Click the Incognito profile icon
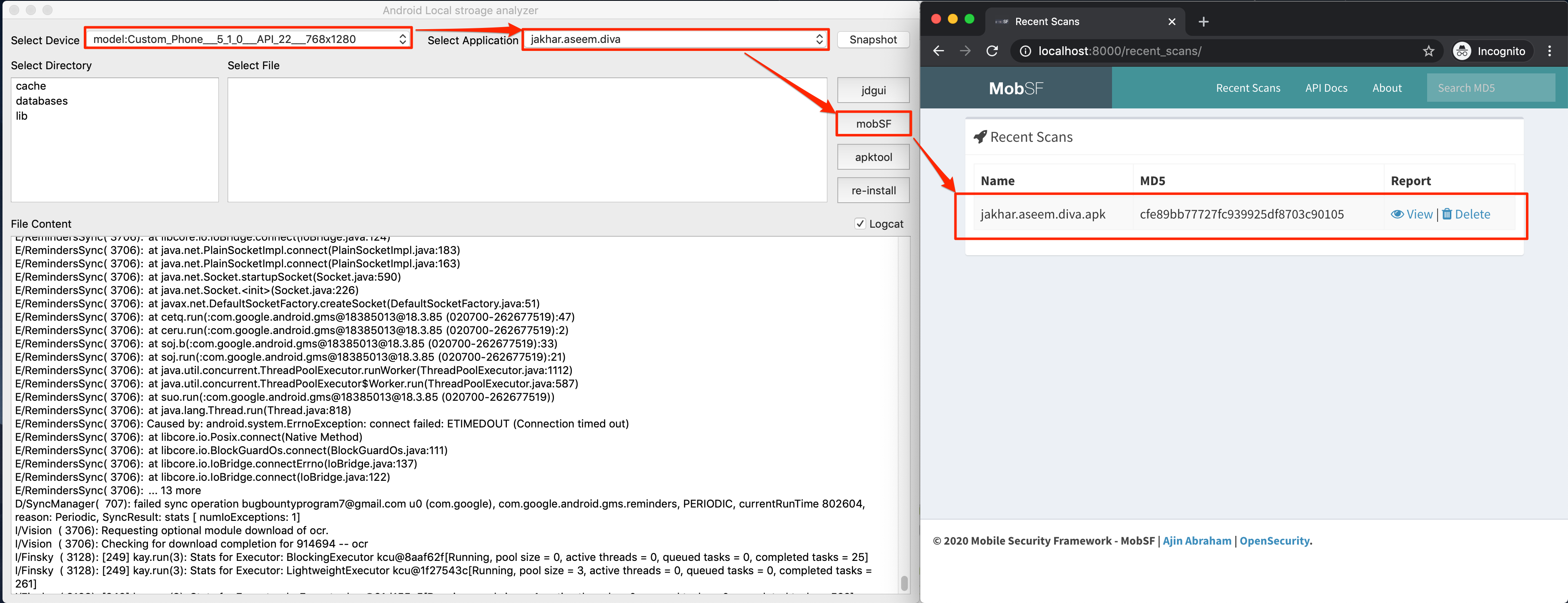1568x603 pixels. point(1462,51)
